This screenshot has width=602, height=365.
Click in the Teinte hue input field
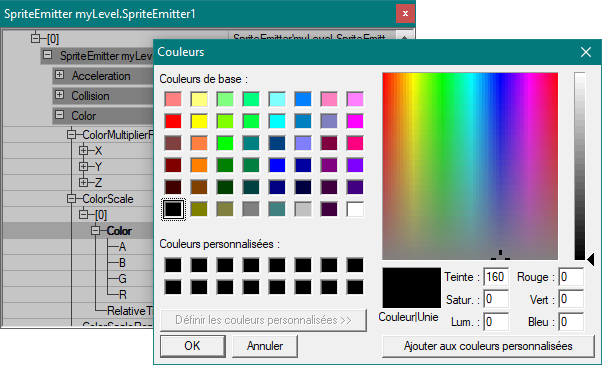(496, 277)
